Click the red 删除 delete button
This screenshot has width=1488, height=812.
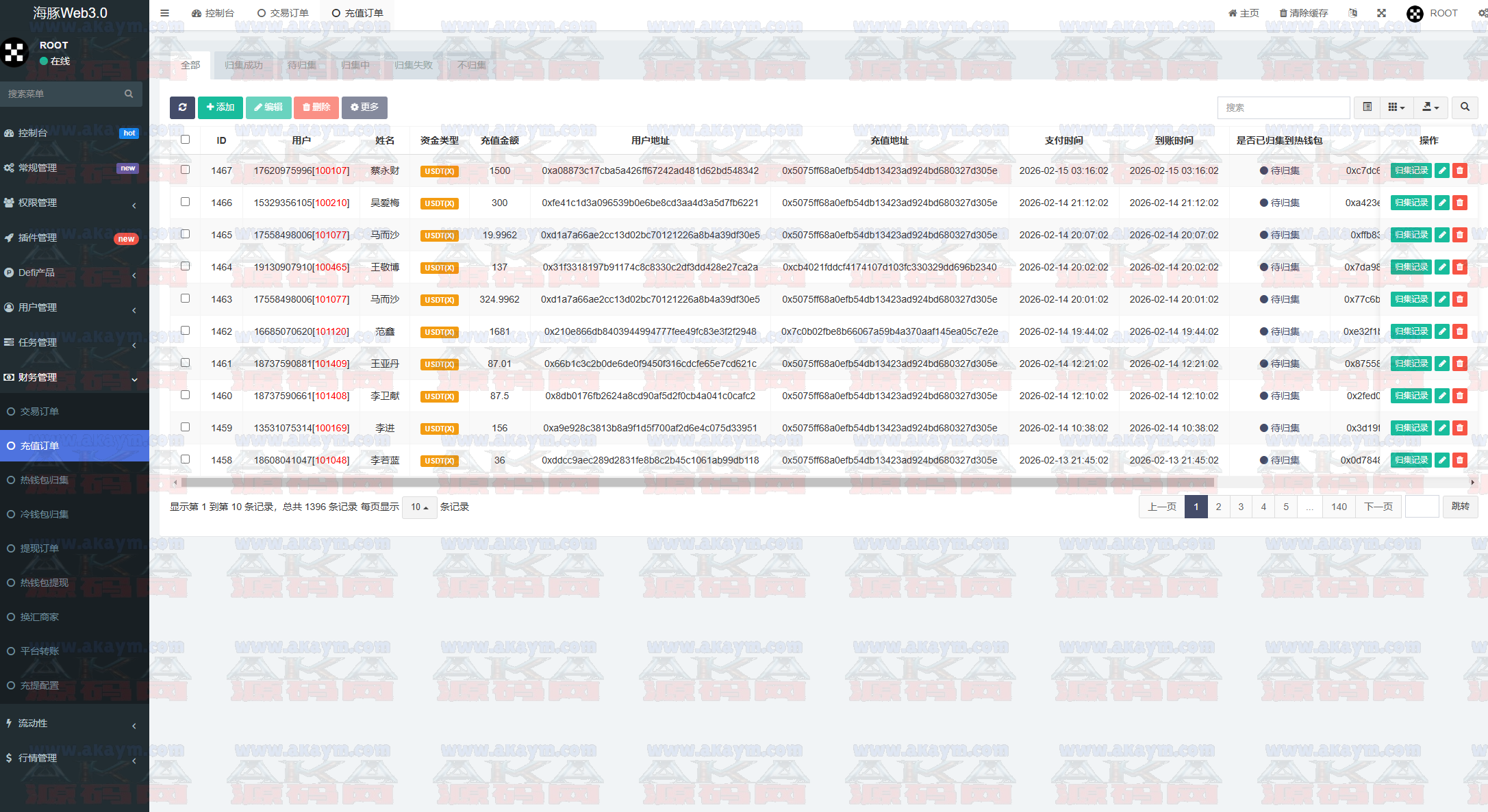pyautogui.click(x=316, y=107)
